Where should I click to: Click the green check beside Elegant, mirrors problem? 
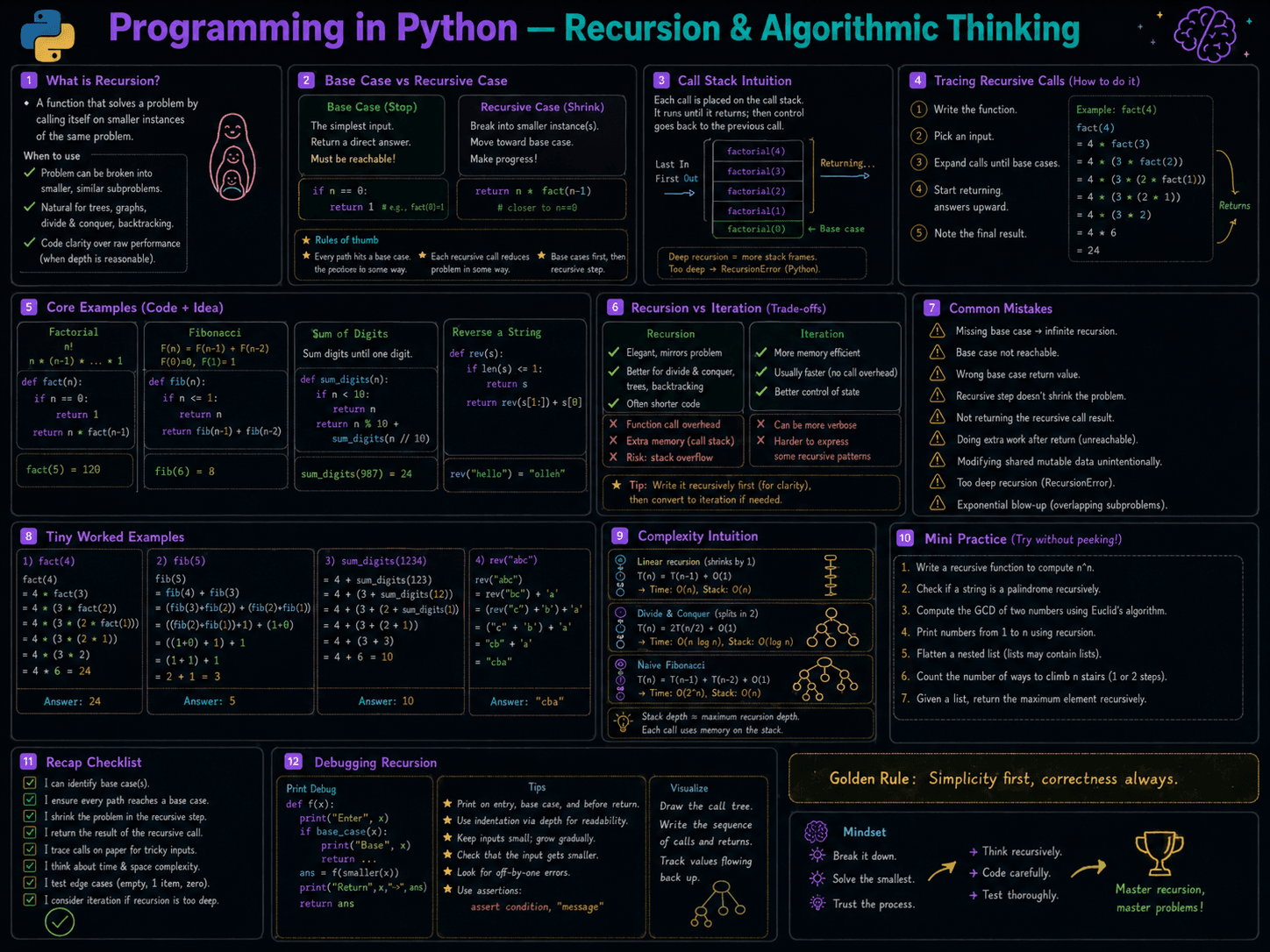pos(614,352)
